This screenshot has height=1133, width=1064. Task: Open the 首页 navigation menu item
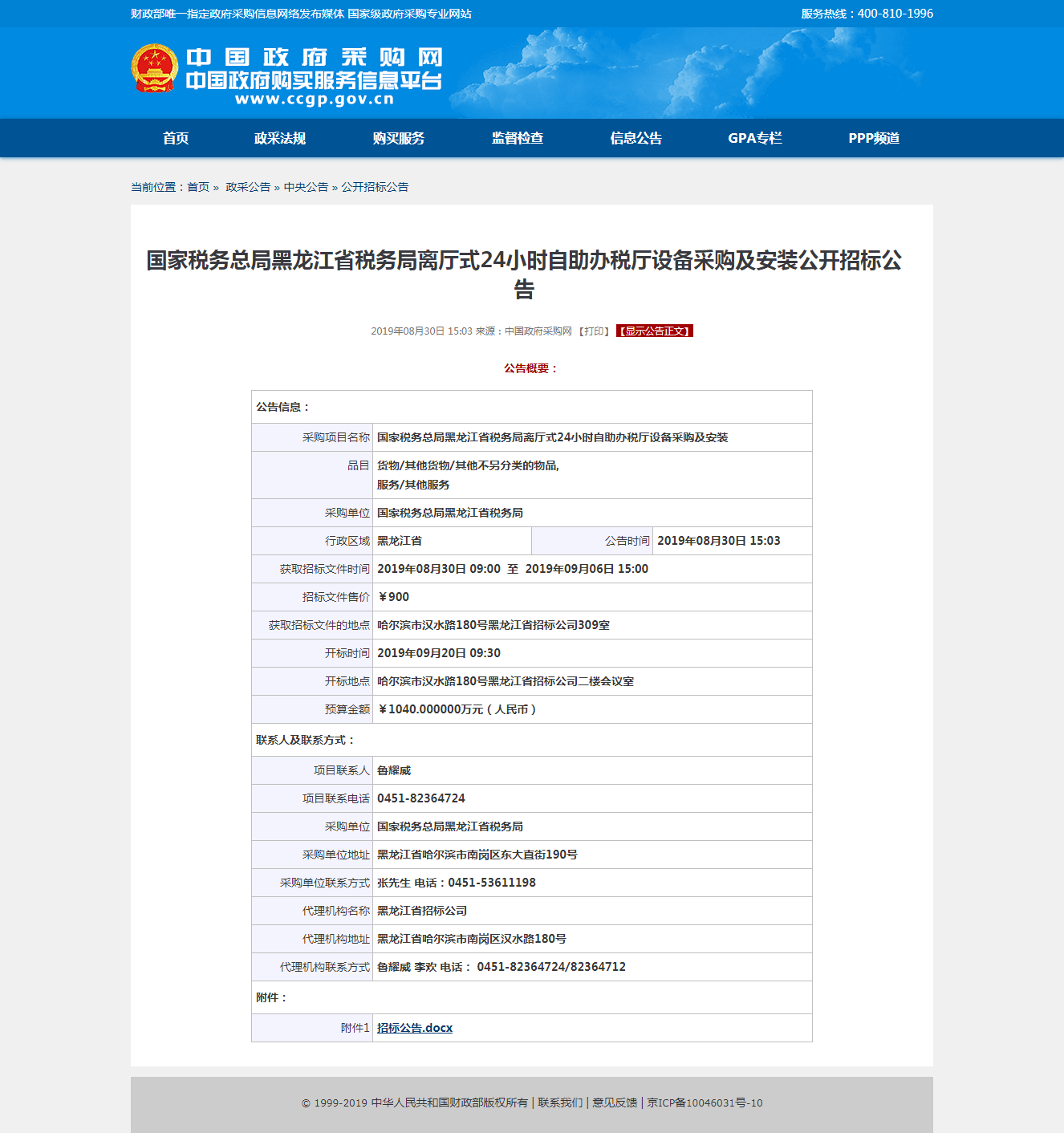point(176,138)
